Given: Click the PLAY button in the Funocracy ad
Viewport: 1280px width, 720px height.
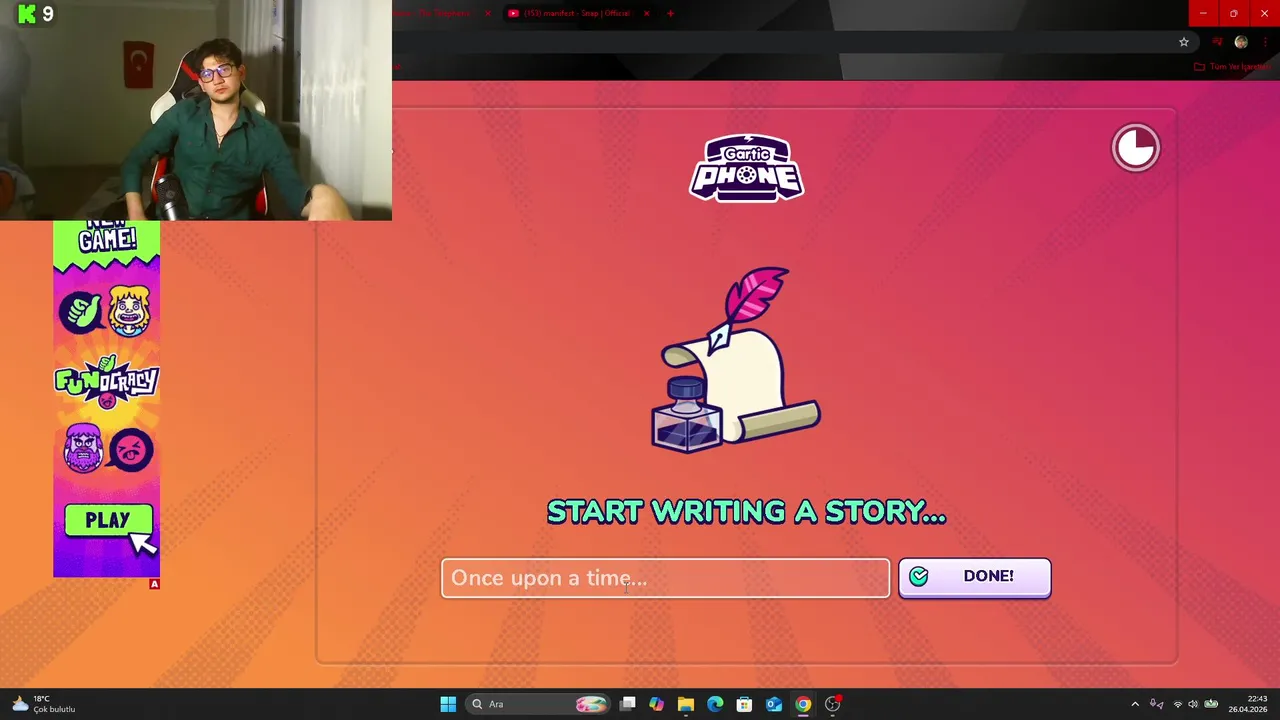Looking at the screenshot, I should coord(108,521).
